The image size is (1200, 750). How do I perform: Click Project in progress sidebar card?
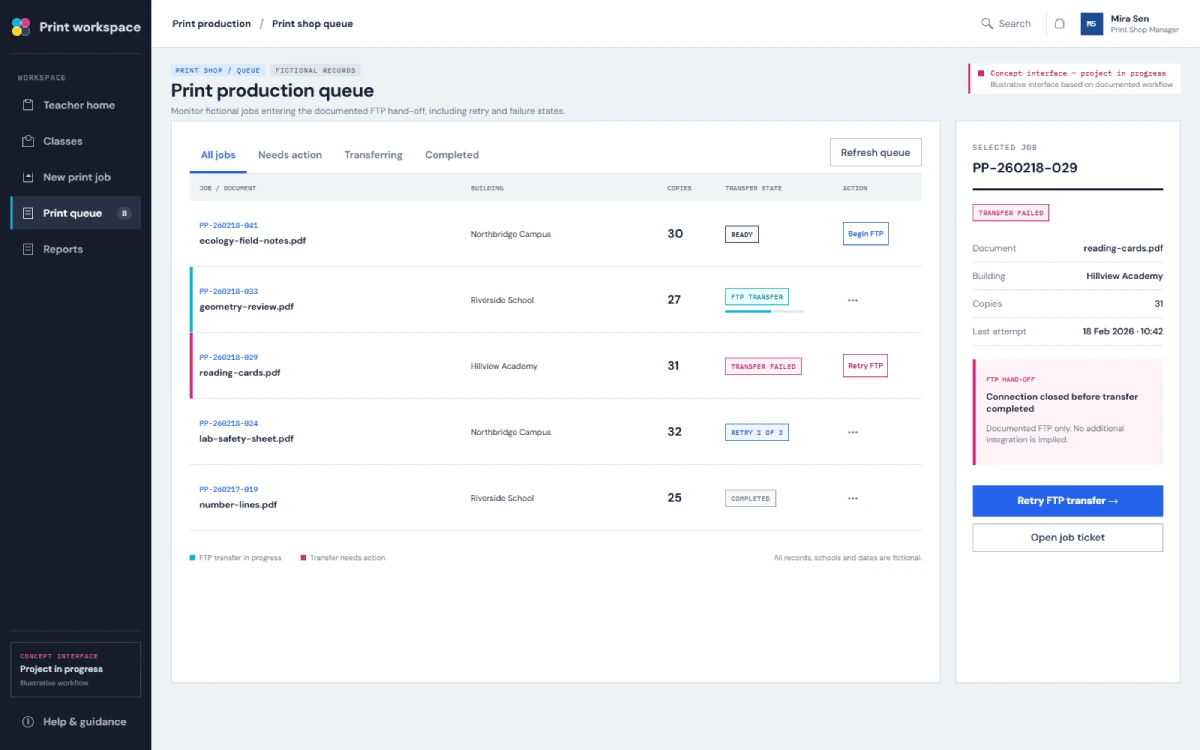coord(76,669)
